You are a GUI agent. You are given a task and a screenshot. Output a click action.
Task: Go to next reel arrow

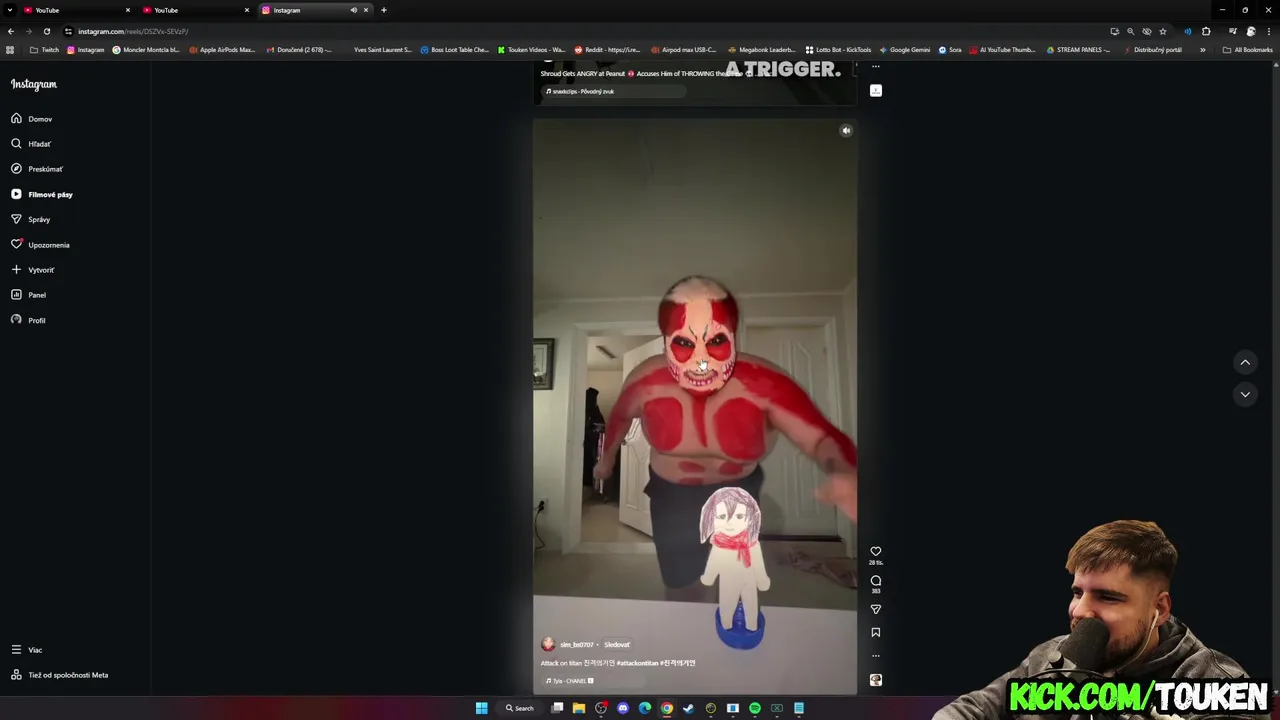point(1245,394)
